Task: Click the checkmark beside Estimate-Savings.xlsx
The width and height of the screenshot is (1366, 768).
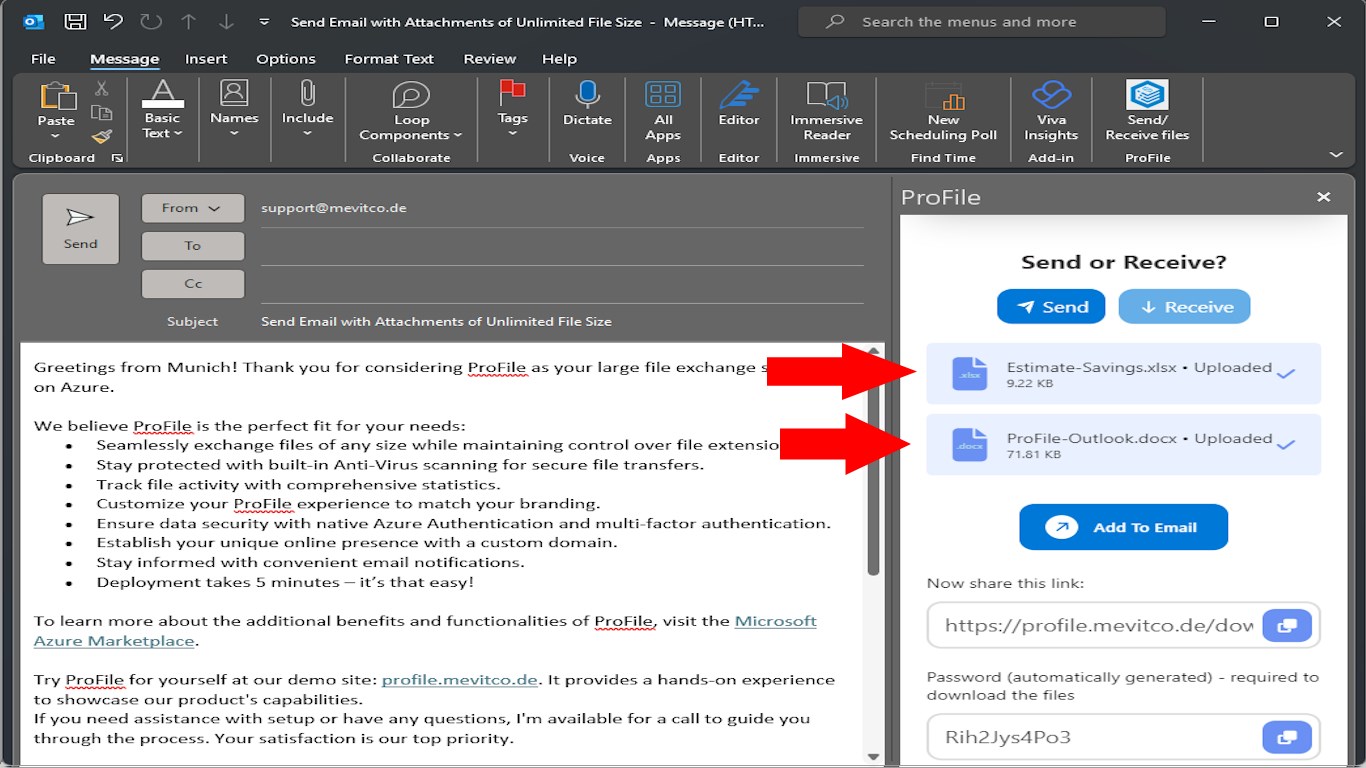Action: 1287,374
